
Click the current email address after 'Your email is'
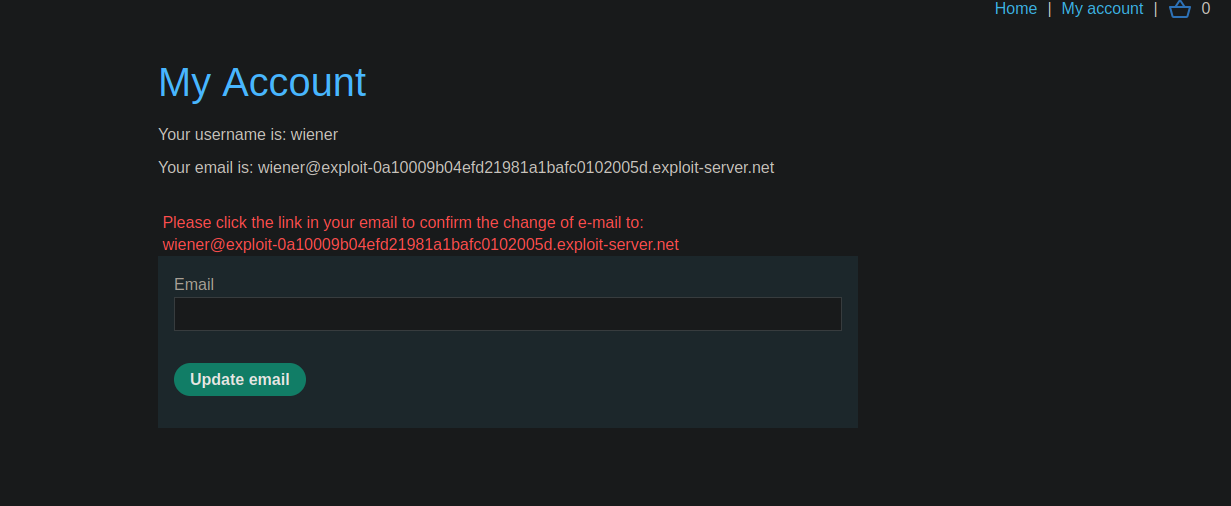pyautogui.click(x=515, y=168)
